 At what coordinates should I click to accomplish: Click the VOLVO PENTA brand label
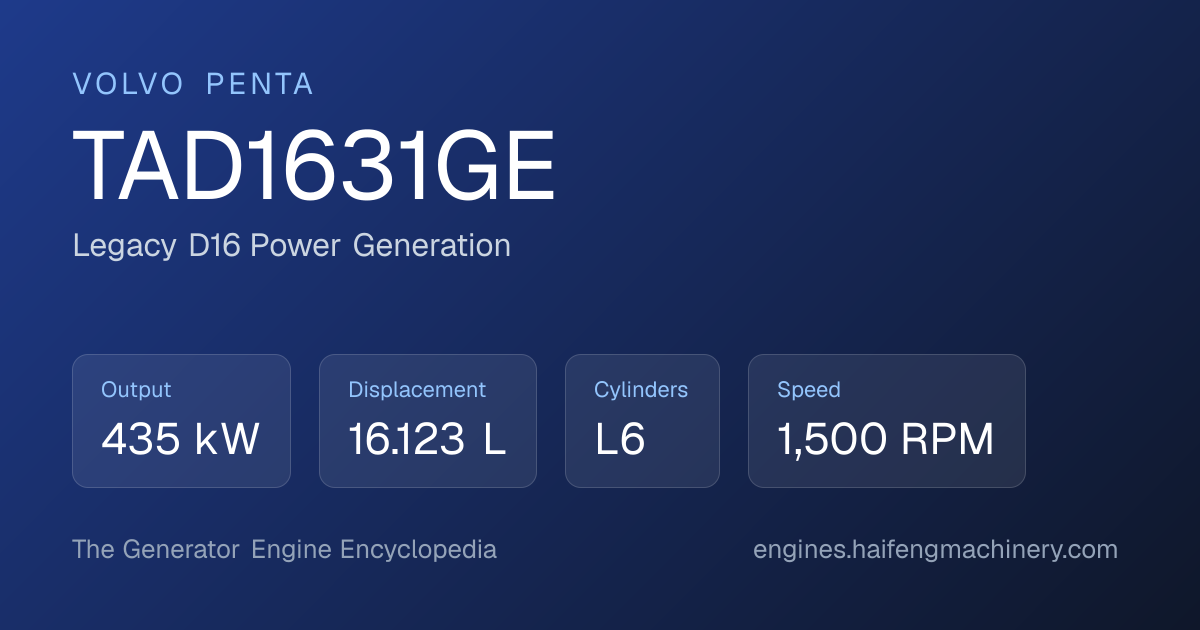(x=193, y=85)
